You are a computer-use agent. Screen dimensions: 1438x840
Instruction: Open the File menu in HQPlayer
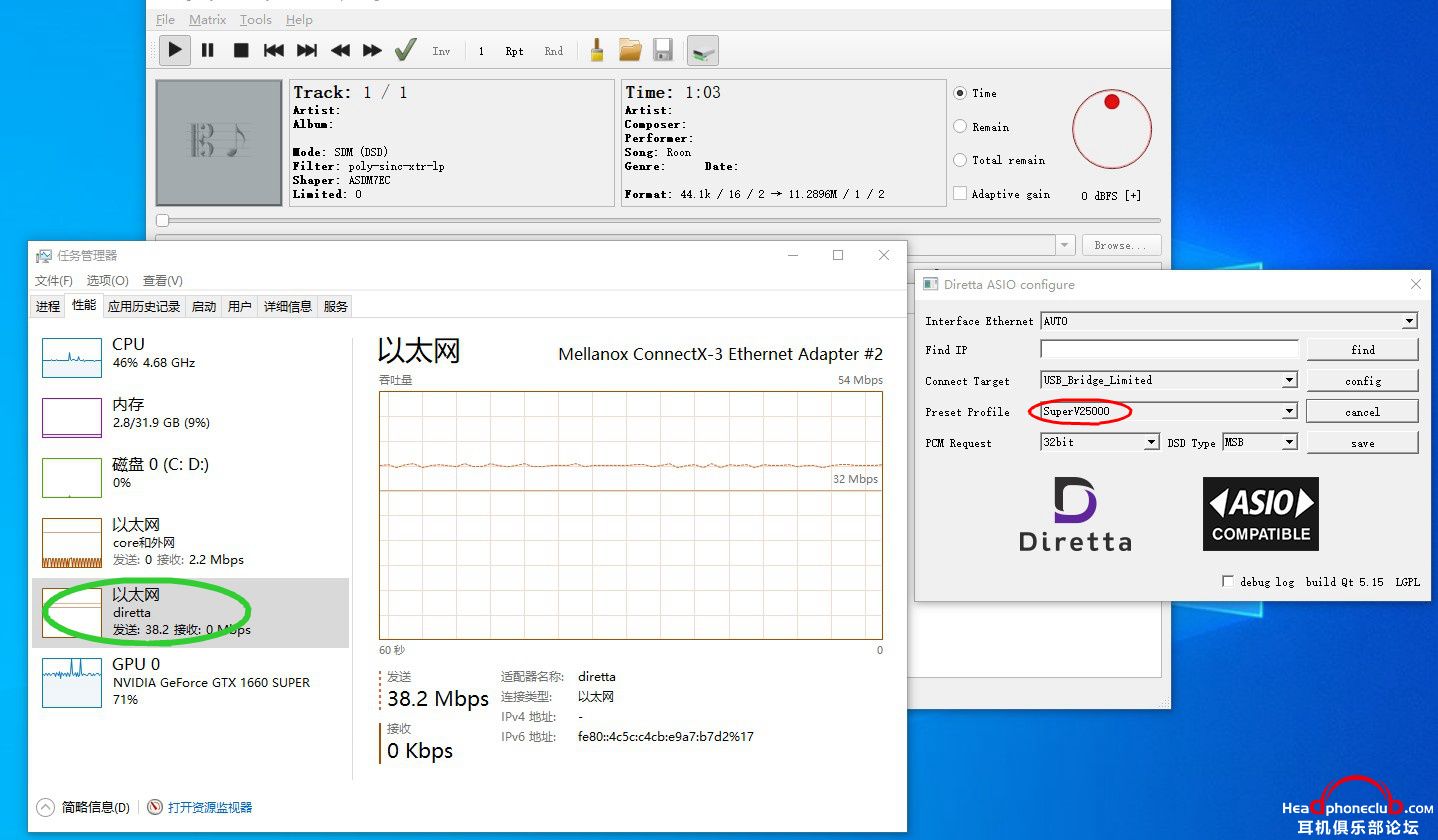(x=166, y=20)
